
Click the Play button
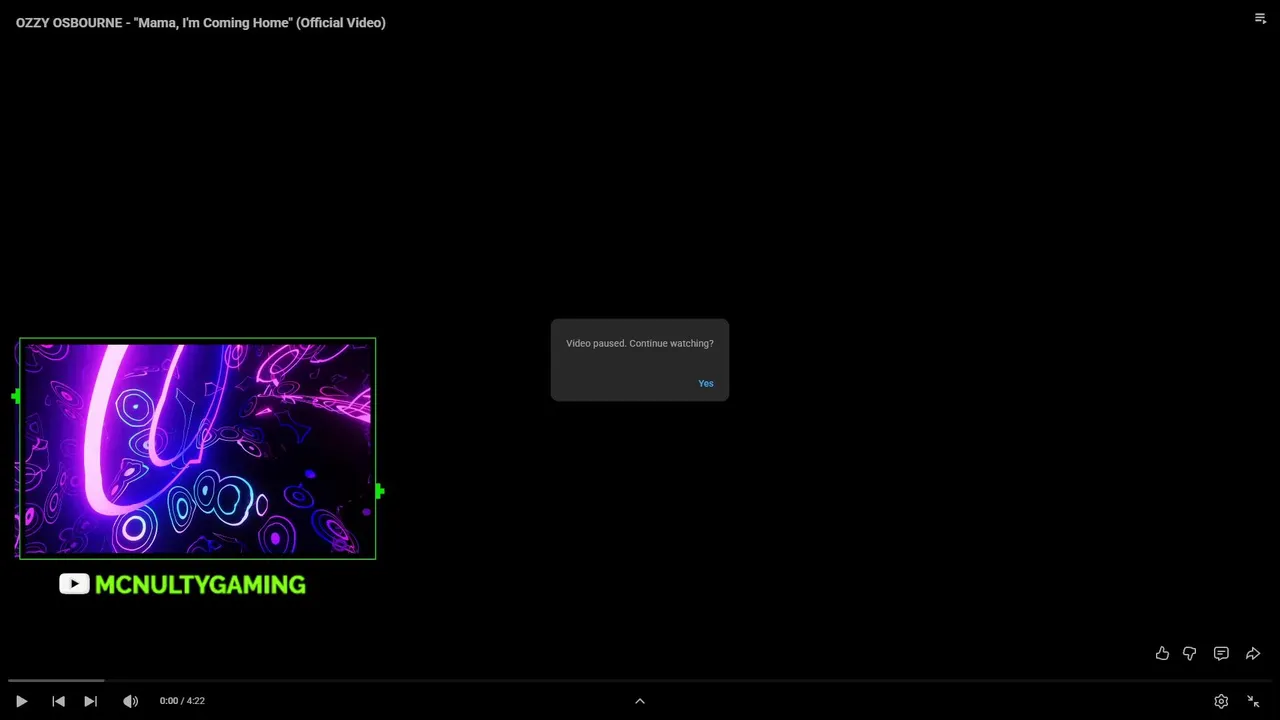click(21, 701)
